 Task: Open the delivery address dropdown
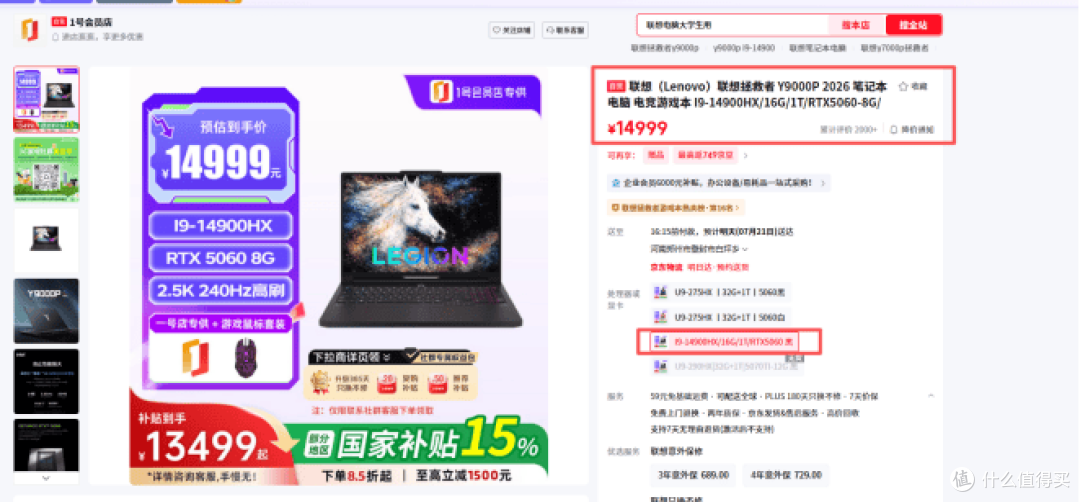coord(699,249)
